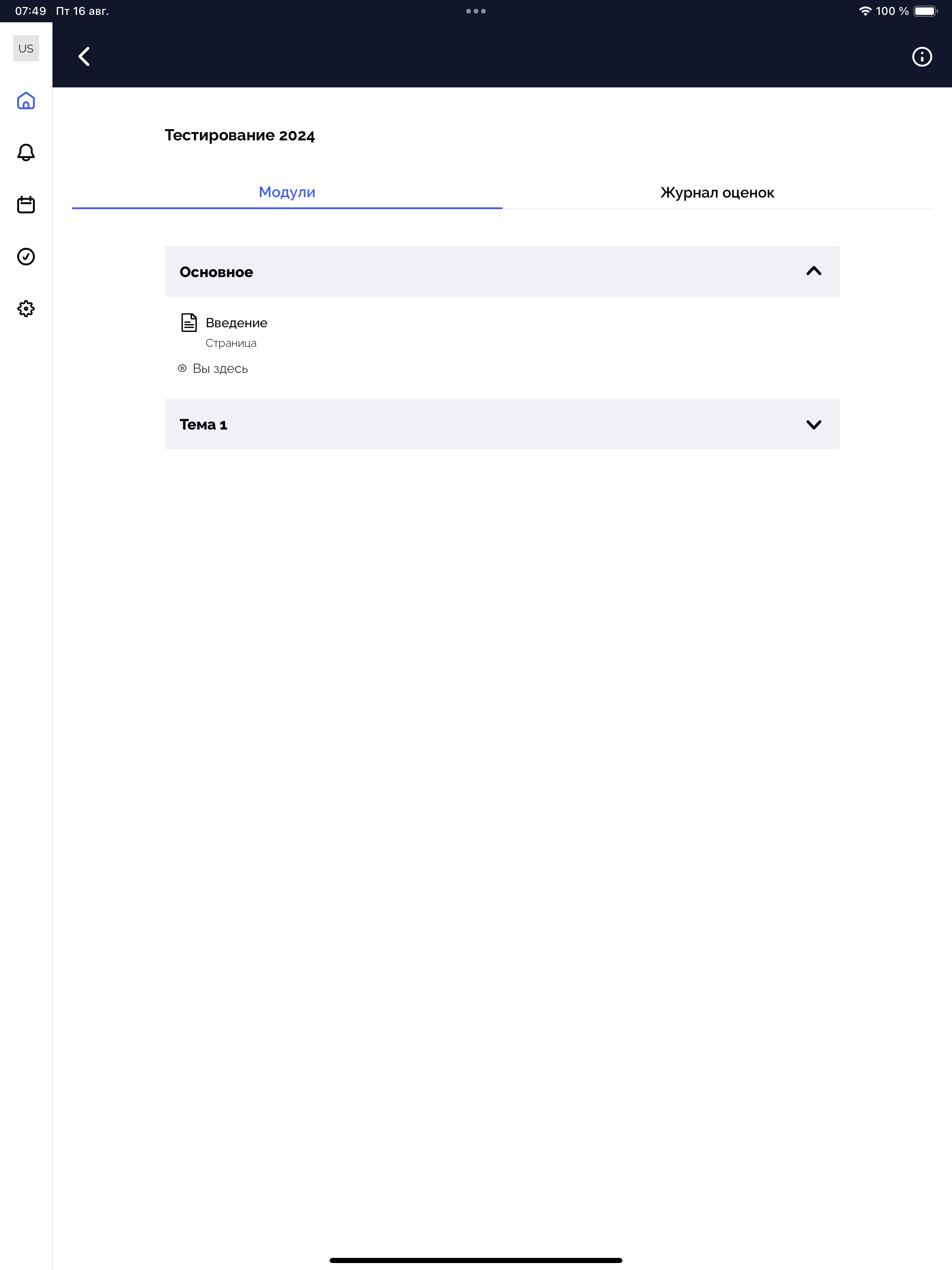The height and width of the screenshot is (1270, 952).
Task: Tap the back arrow in header
Action: [84, 56]
